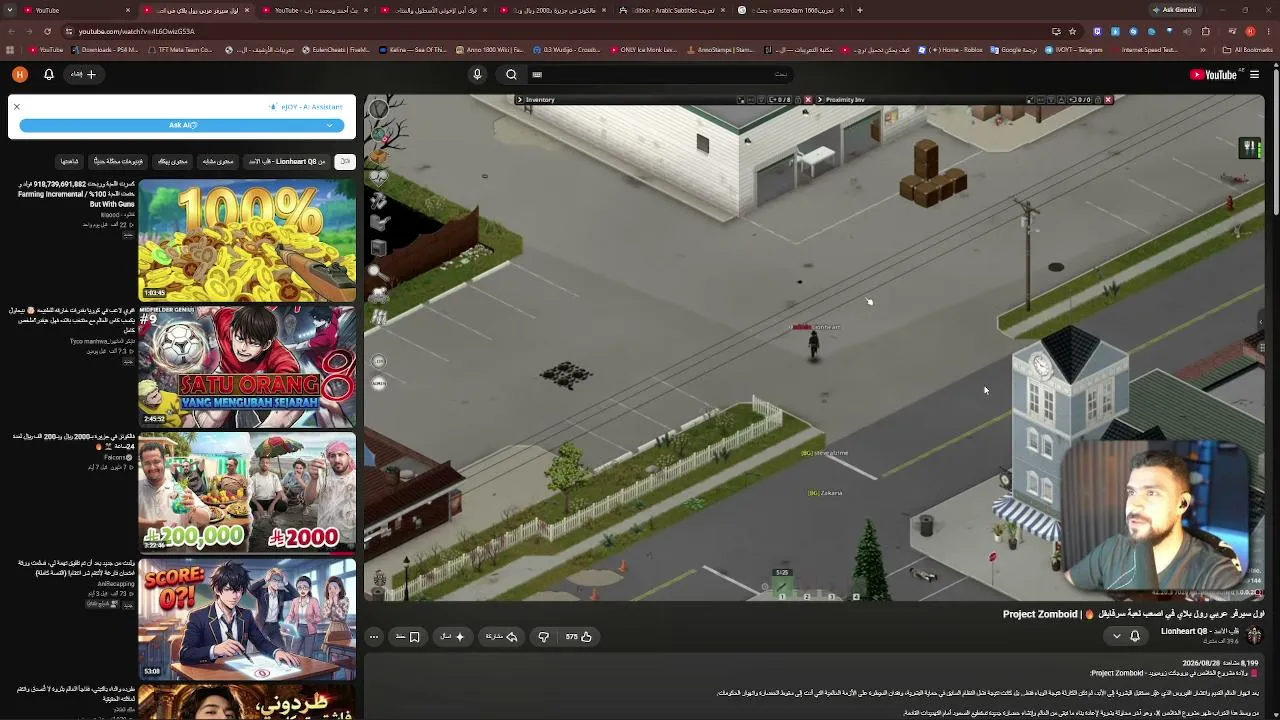Close the eJOY AI Assistant panel

[17, 106]
